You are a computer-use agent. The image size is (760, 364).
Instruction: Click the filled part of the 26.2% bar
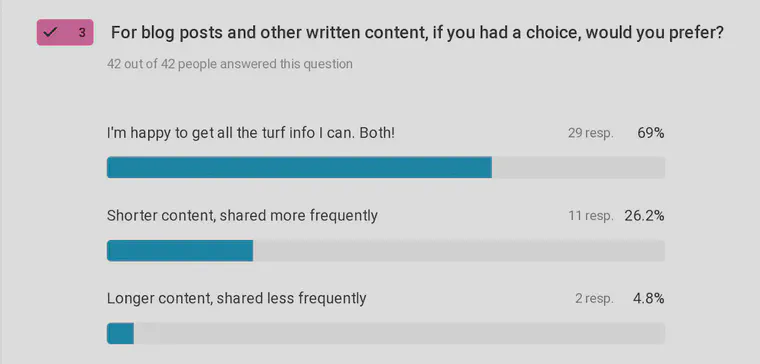click(180, 251)
